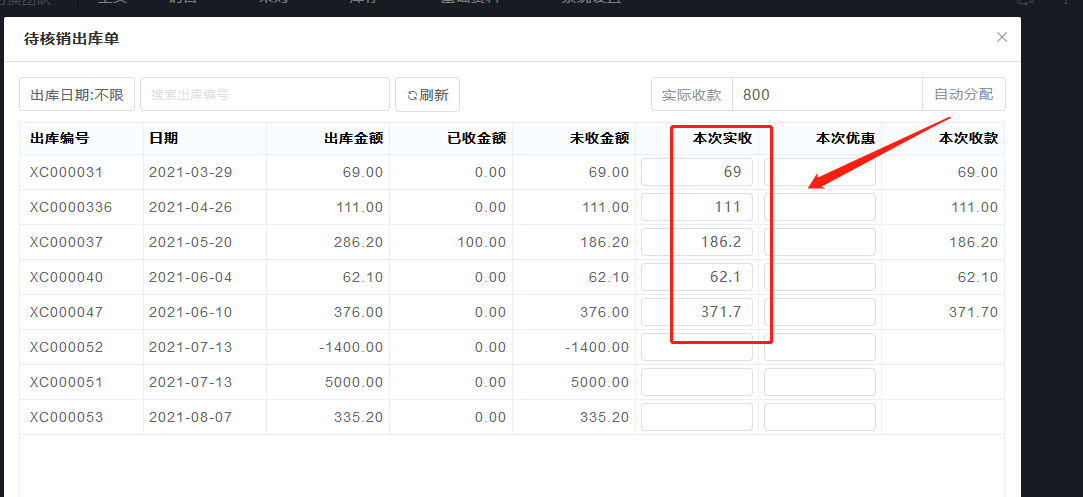Click the 未收金额 column header
1083x497 pixels.
599,139
